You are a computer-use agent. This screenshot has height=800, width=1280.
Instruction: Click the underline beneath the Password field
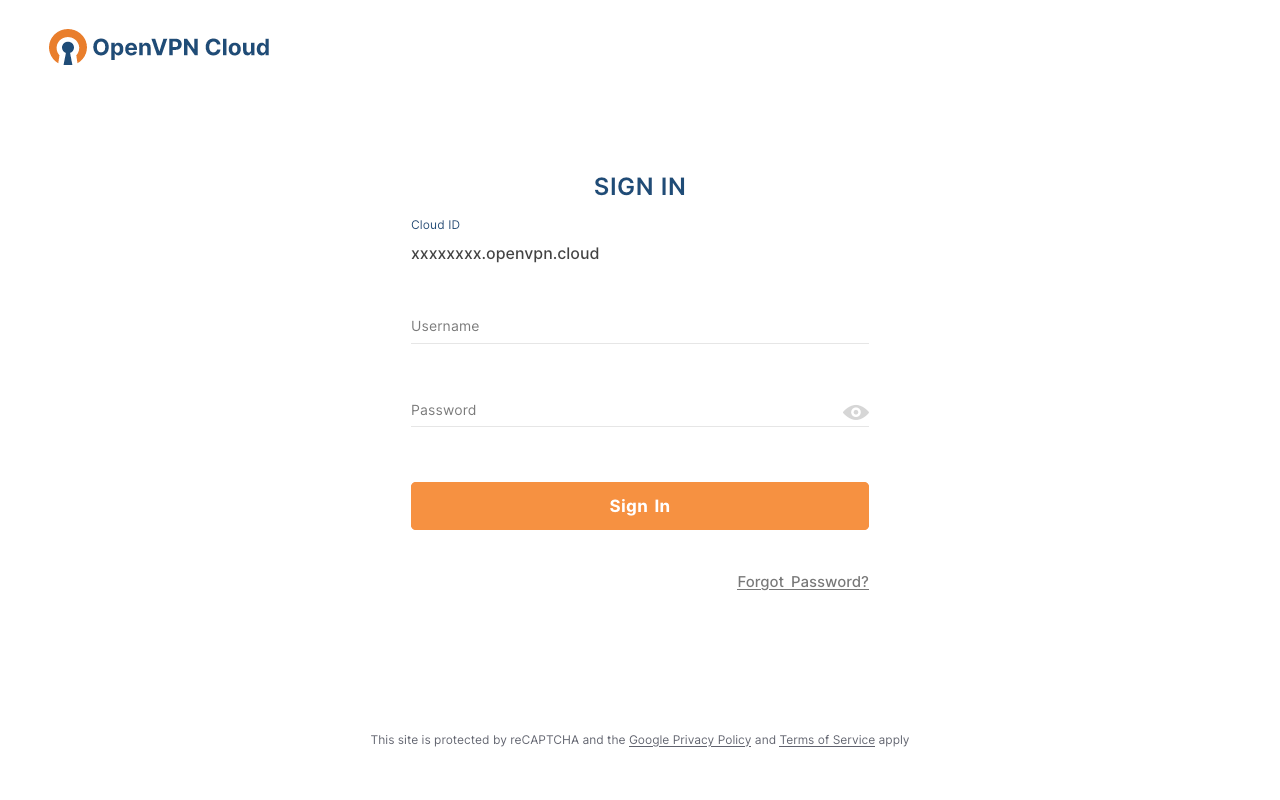(640, 426)
